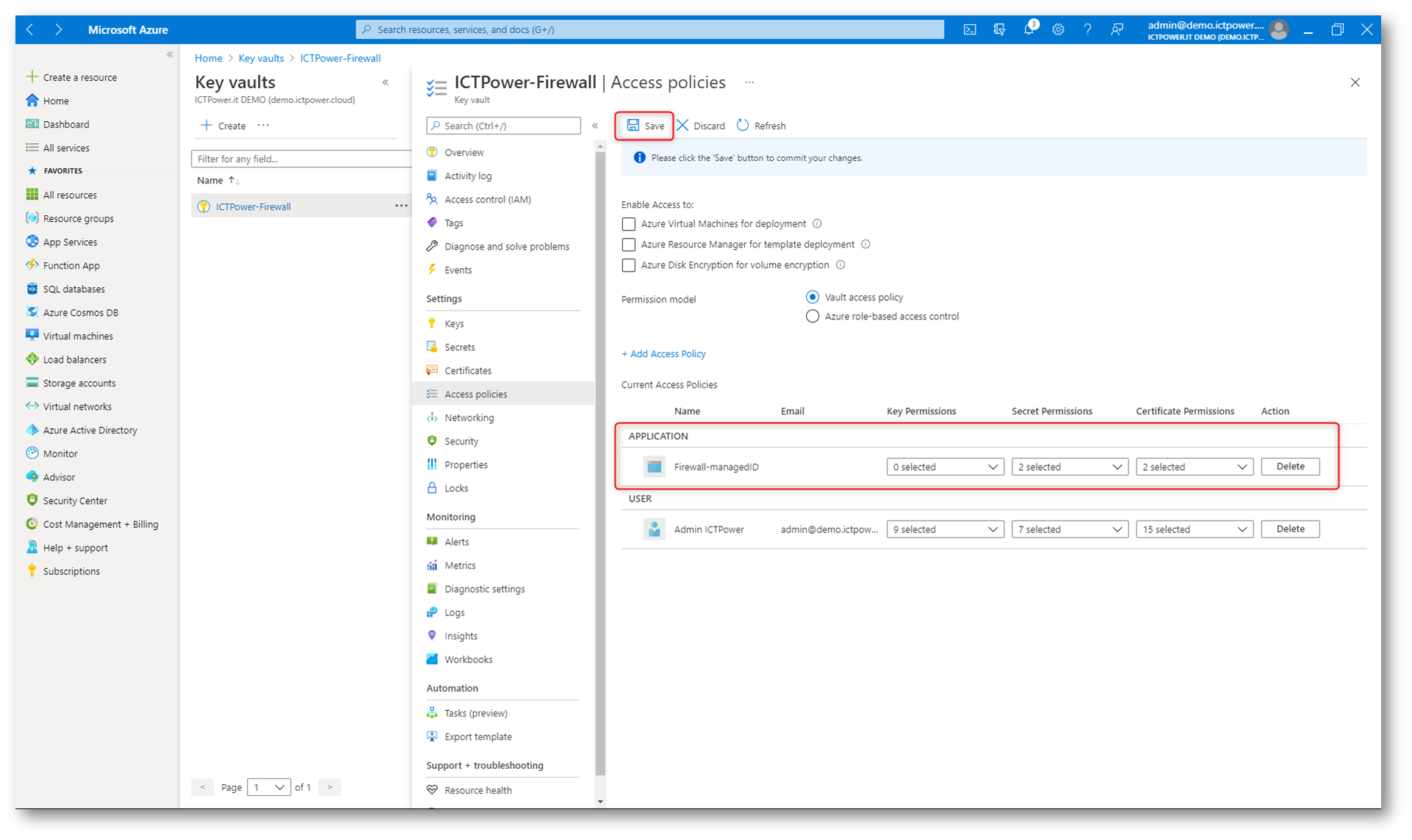Image resolution: width=1412 pixels, height=840 pixels.
Task: Navigate back with the browser arrow
Action: click(30, 29)
